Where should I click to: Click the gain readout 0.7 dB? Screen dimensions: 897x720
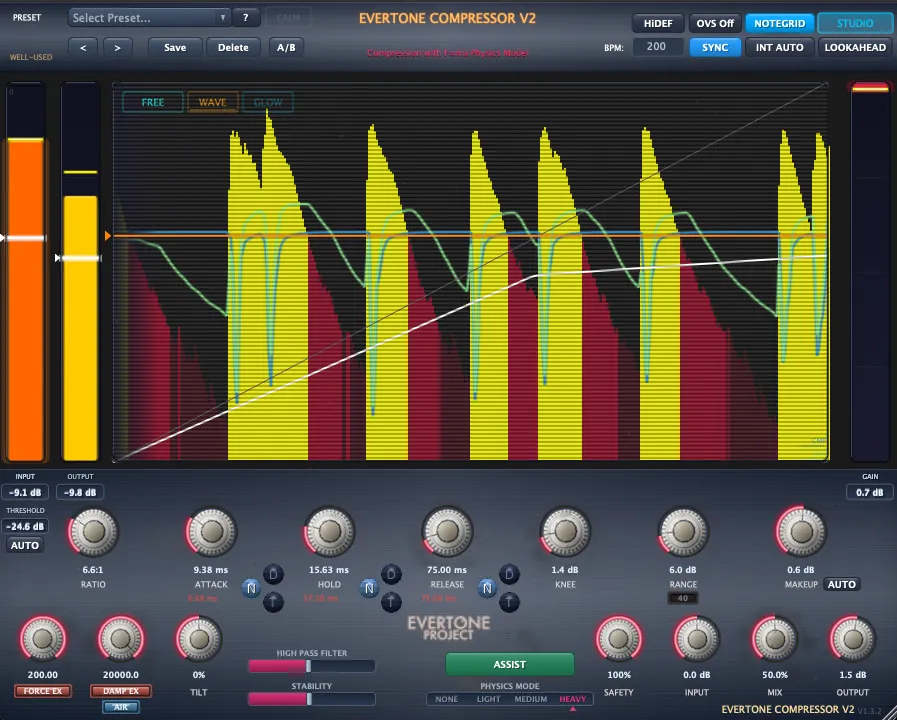point(870,492)
